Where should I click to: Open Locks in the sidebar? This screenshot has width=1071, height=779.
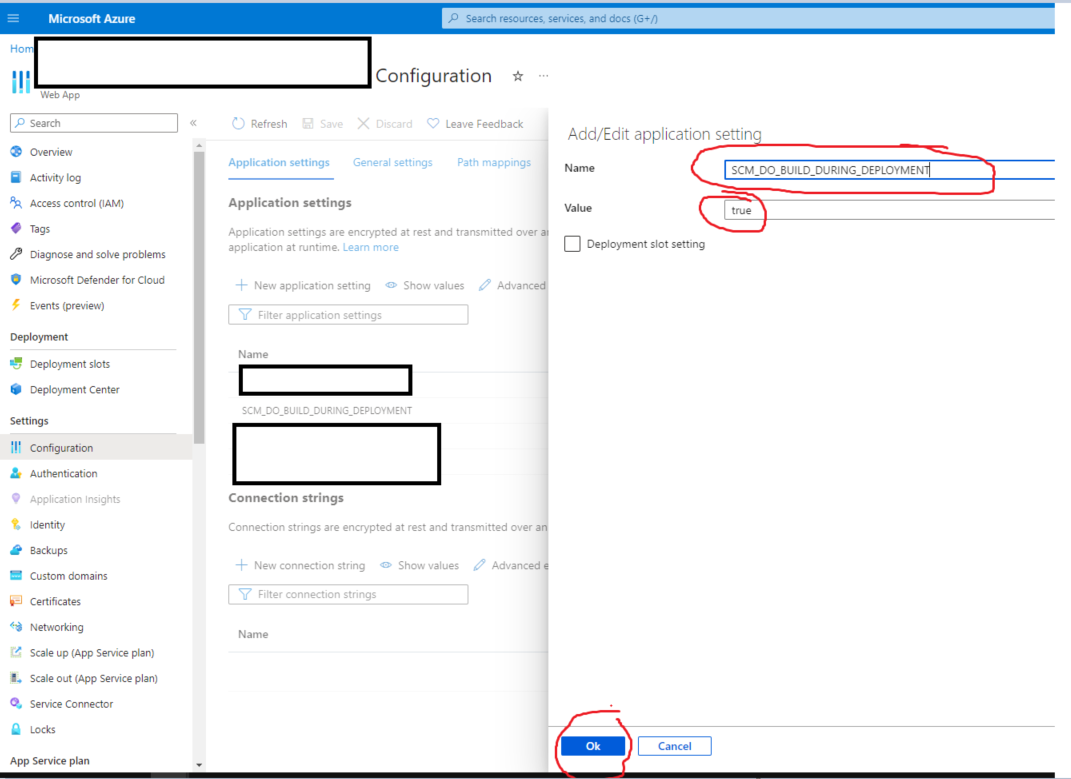(42, 730)
